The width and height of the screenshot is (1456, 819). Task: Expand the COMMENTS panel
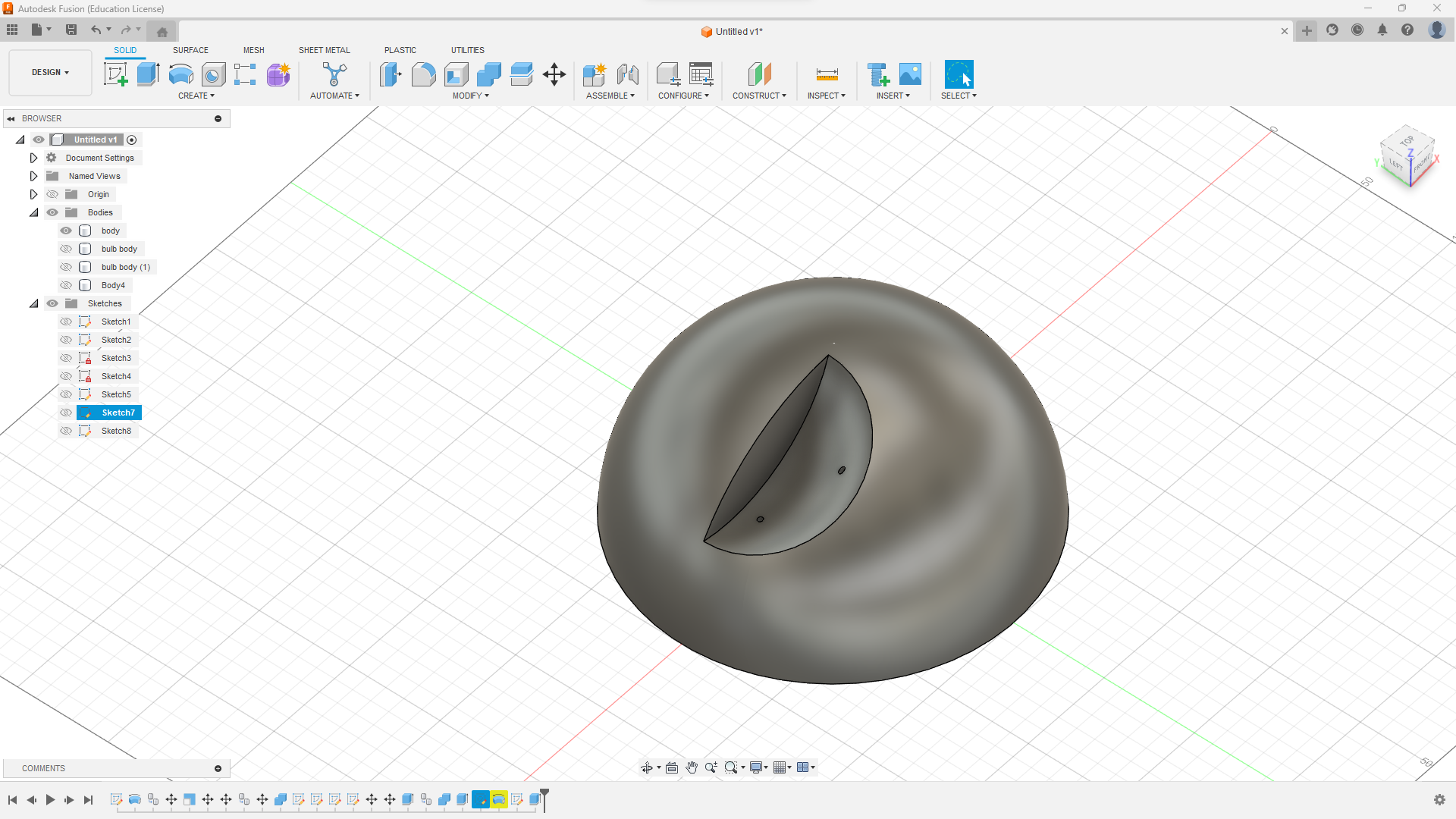[218, 768]
